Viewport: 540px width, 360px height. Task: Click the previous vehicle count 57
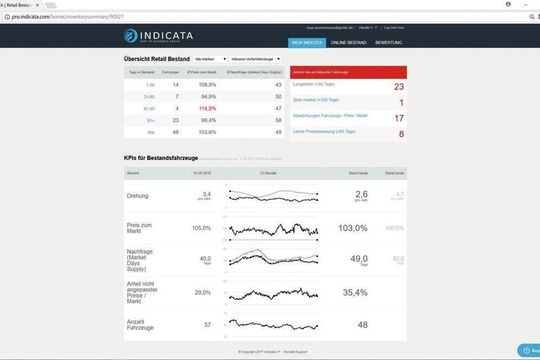click(x=207, y=325)
